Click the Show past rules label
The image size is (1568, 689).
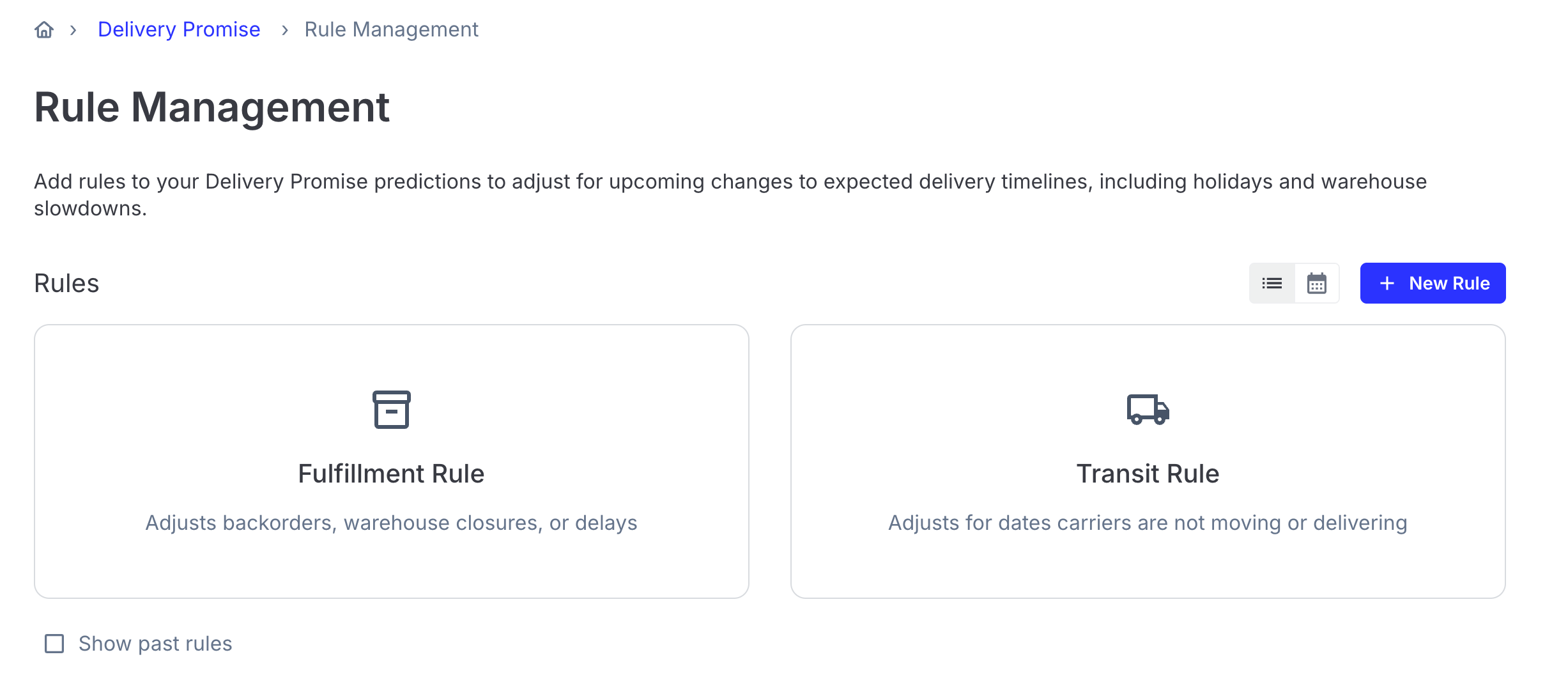click(155, 644)
